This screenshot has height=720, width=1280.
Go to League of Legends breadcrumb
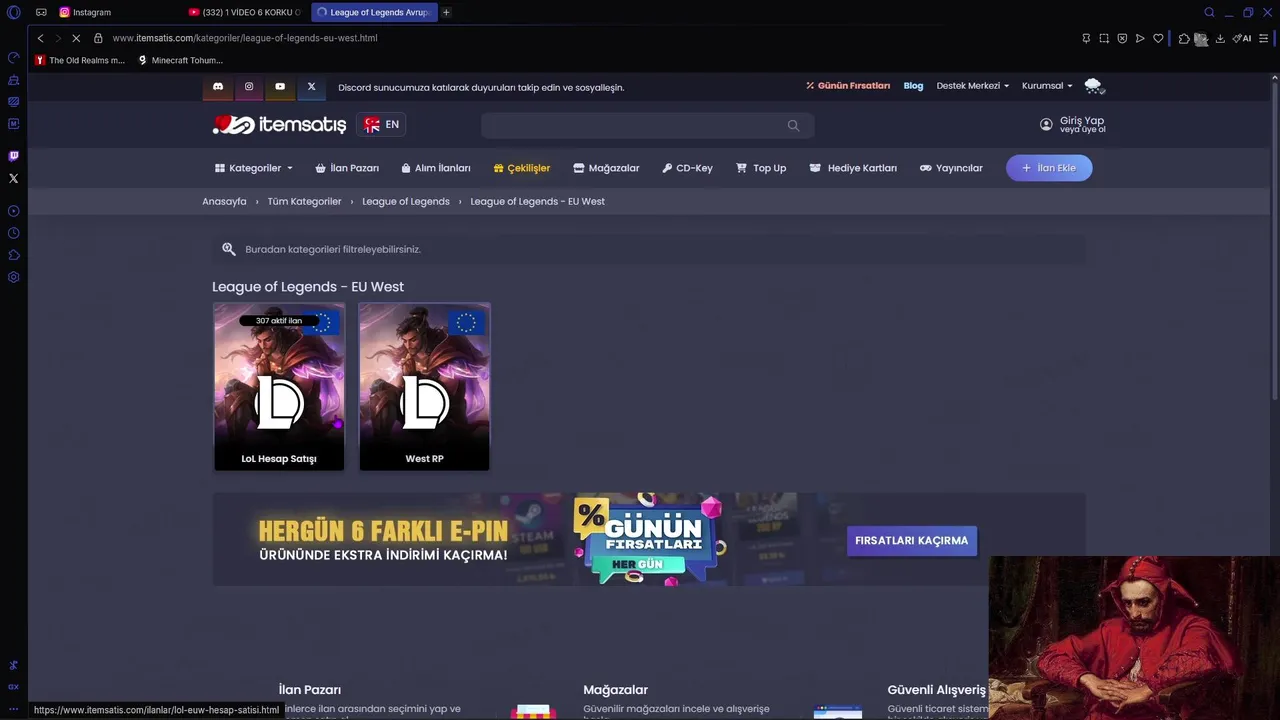tap(405, 201)
